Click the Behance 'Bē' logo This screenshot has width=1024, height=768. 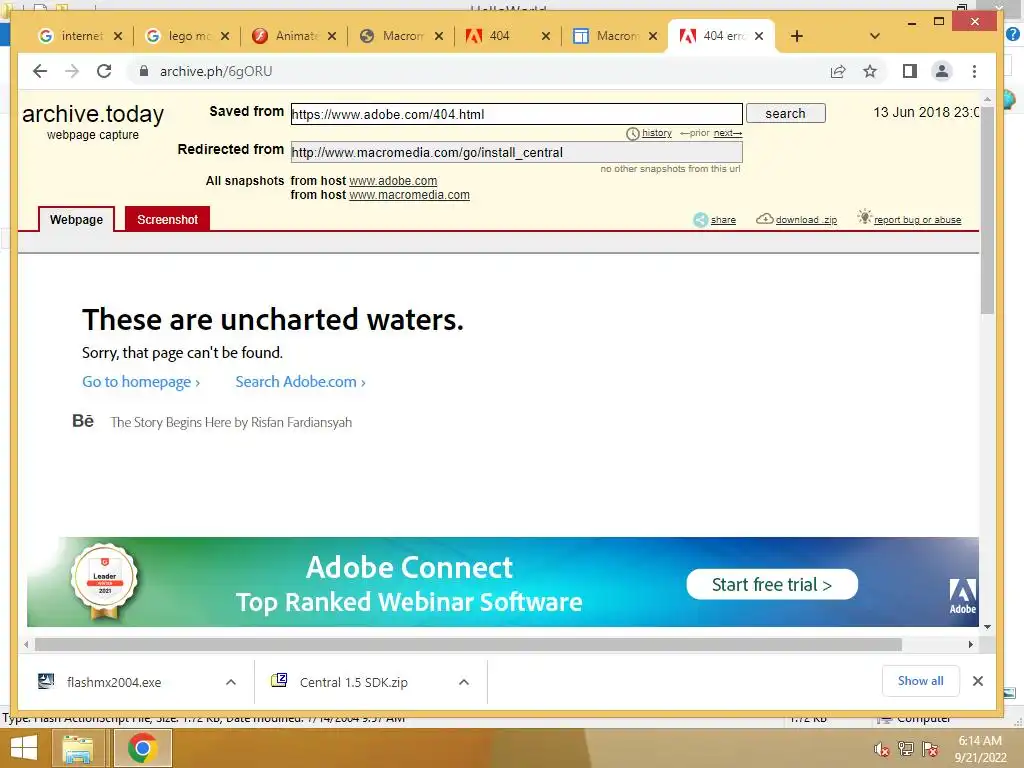83,421
